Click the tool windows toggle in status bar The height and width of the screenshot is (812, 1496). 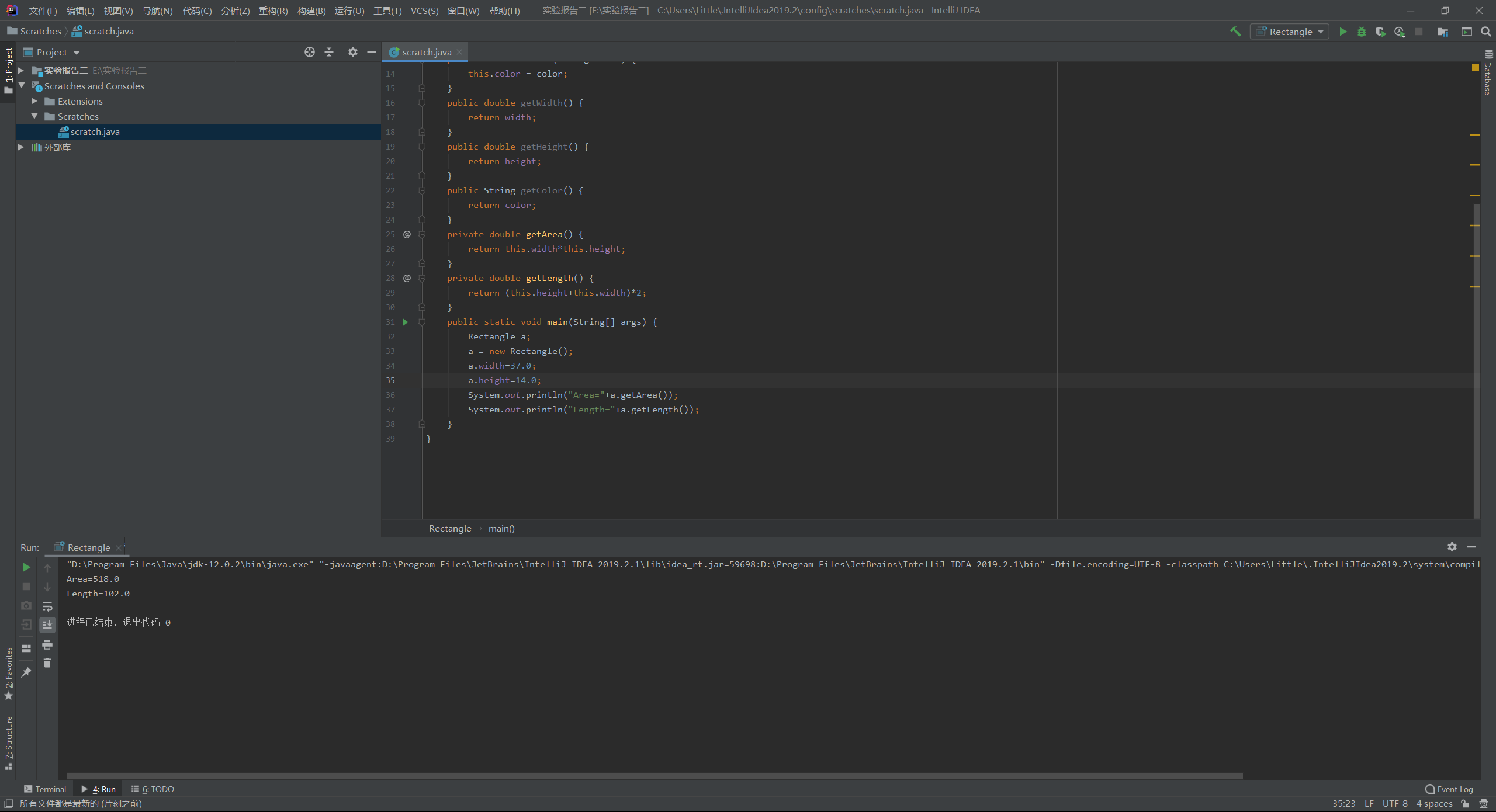9,804
